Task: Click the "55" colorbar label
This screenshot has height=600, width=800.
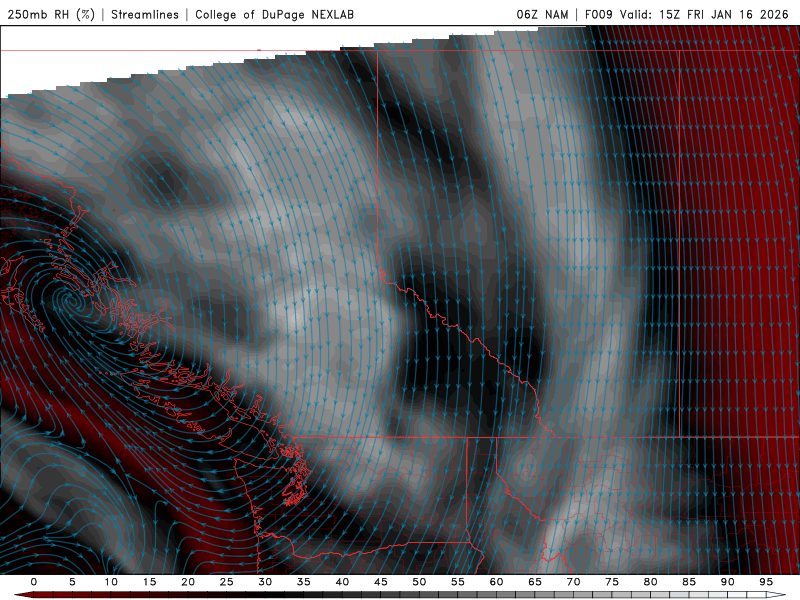Action: (458, 582)
